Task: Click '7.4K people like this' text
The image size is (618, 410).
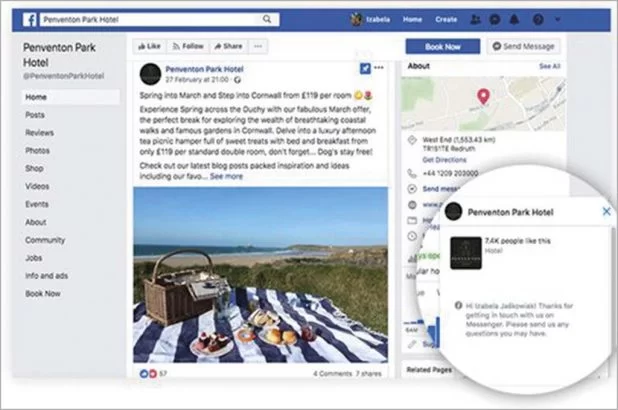Action: click(x=517, y=241)
